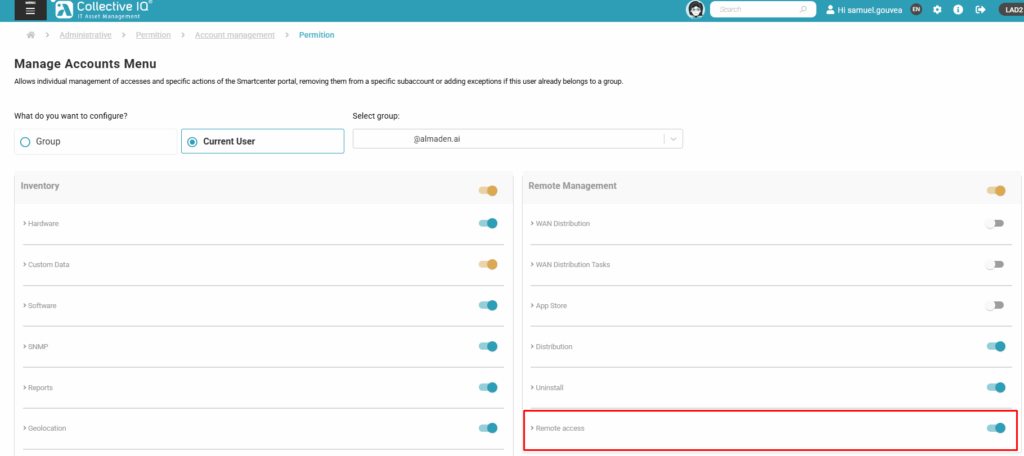Viewport: 1024px width, 456px height.
Task: Toggle SNMP permission switch
Action: 488,346
